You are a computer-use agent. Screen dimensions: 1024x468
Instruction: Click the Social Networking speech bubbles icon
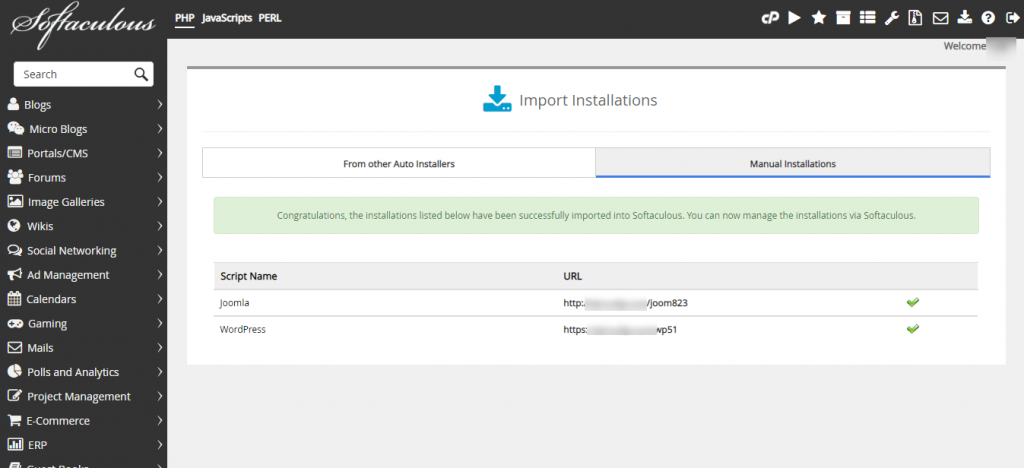pos(15,250)
